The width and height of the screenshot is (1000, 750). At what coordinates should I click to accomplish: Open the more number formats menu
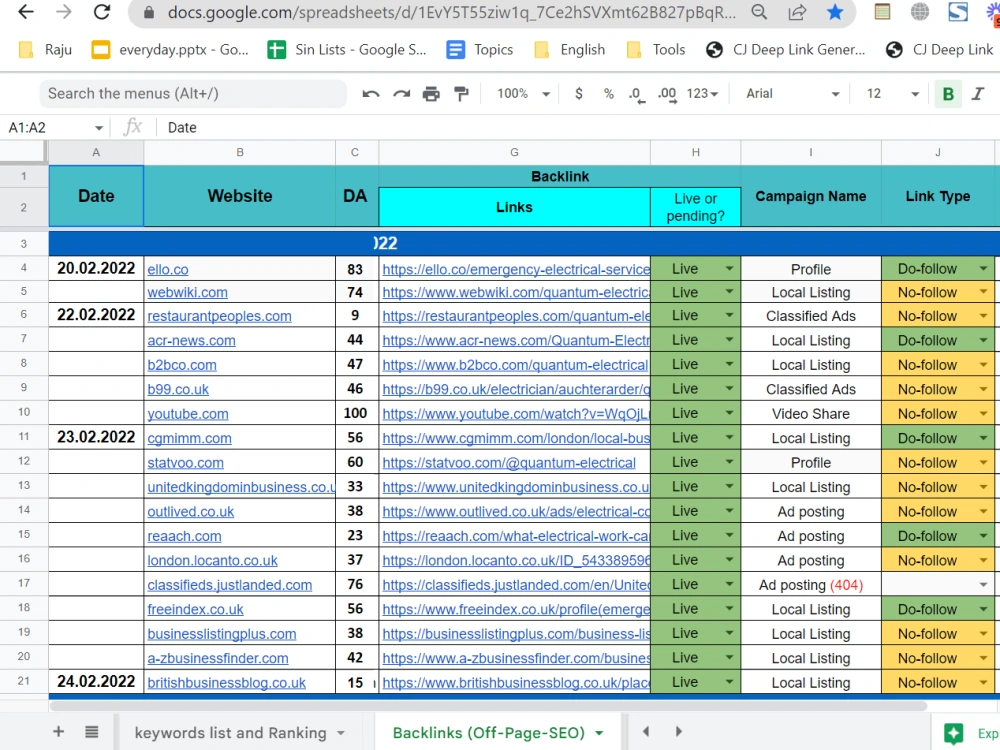point(702,94)
